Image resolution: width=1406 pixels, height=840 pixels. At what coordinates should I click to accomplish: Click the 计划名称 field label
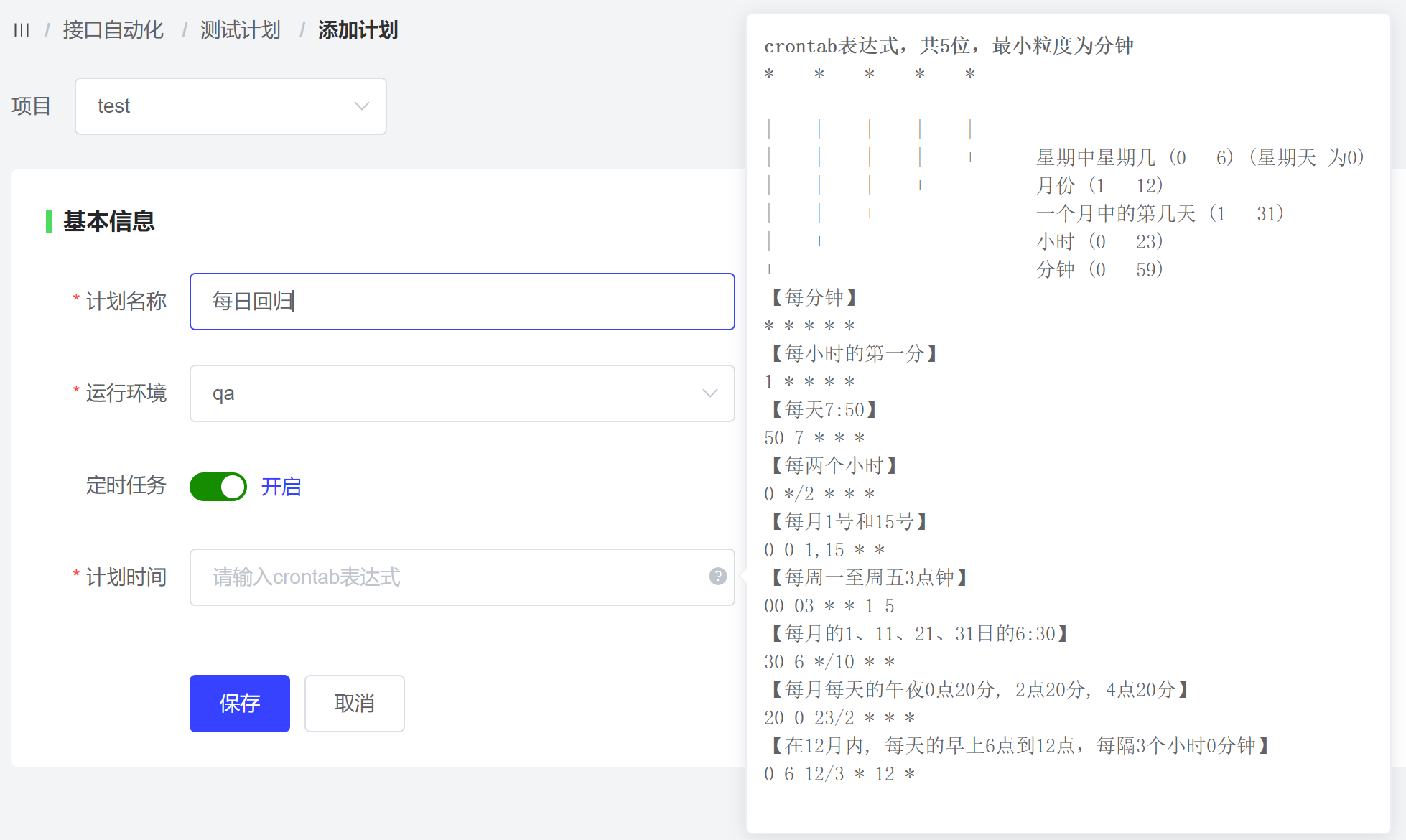[126, 302]
